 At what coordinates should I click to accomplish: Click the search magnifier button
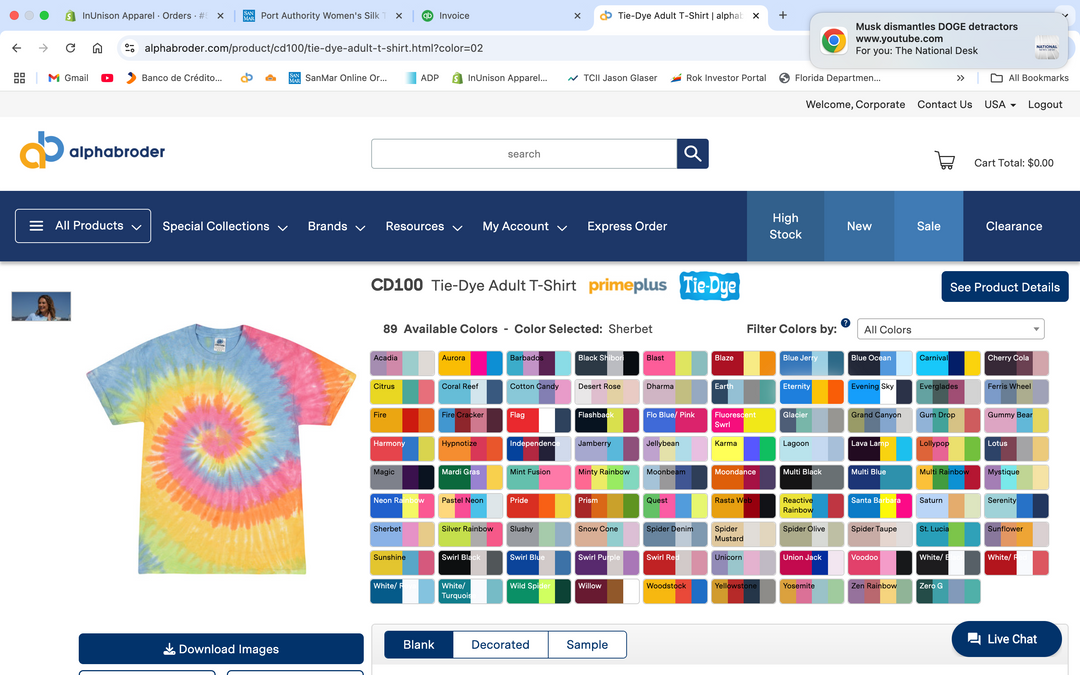click(x=692, y=154)
